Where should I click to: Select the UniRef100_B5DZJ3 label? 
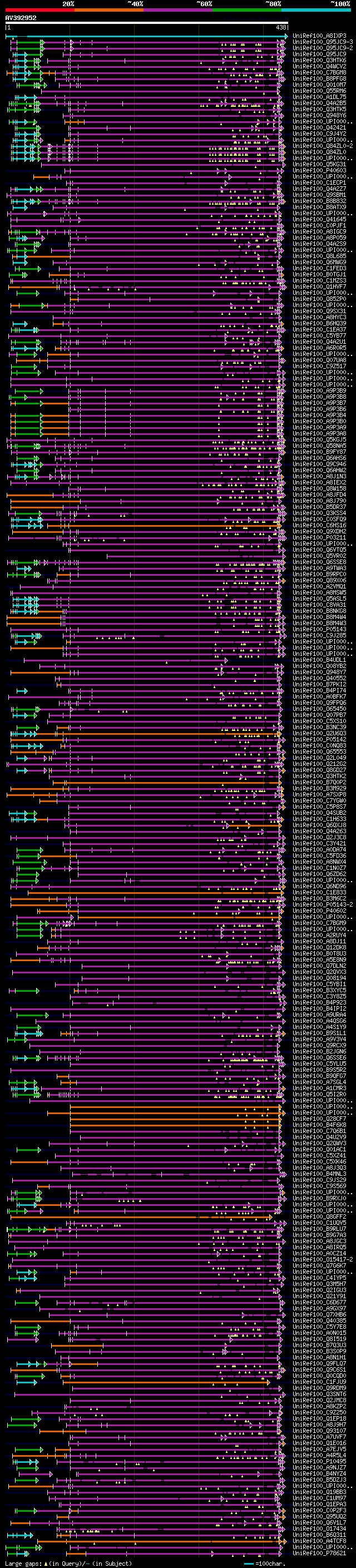[x=319, y=1479]
